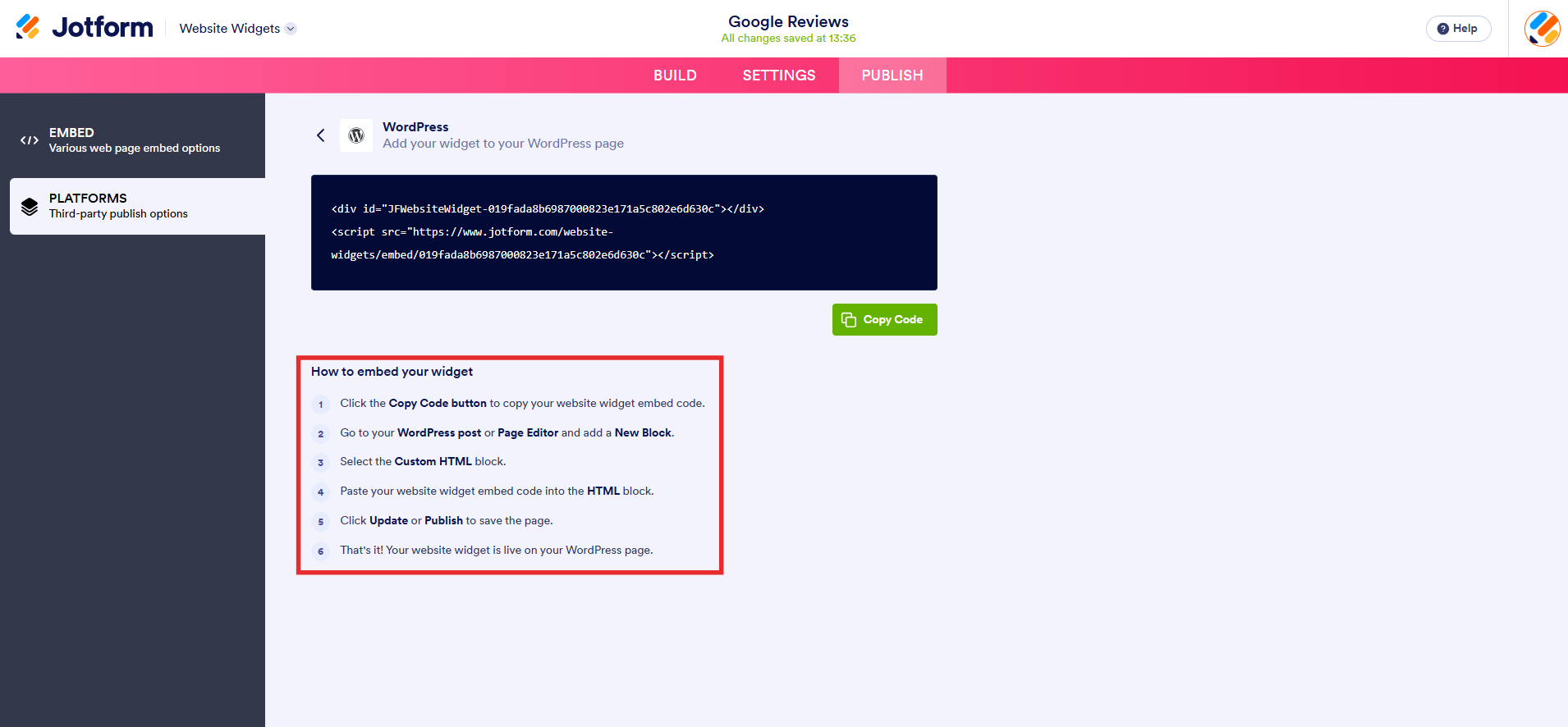Click the Jotform logo
This screenshot has height=727, width=1568.
pyautogui.click(x=84, y=27)
